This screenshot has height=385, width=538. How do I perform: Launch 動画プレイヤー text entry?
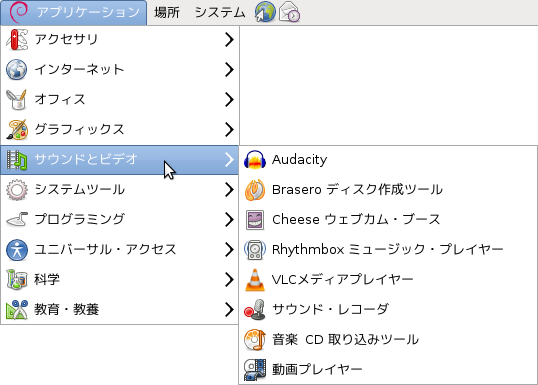click(317, 370)
